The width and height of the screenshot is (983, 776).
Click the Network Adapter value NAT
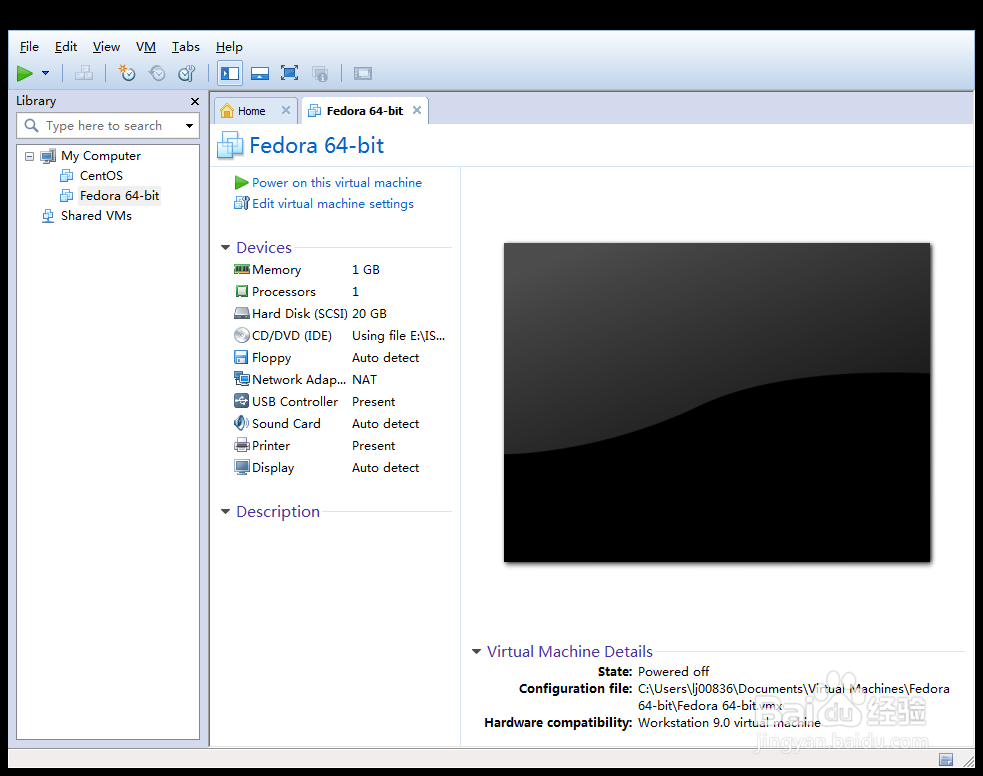[x=364, y=380]
